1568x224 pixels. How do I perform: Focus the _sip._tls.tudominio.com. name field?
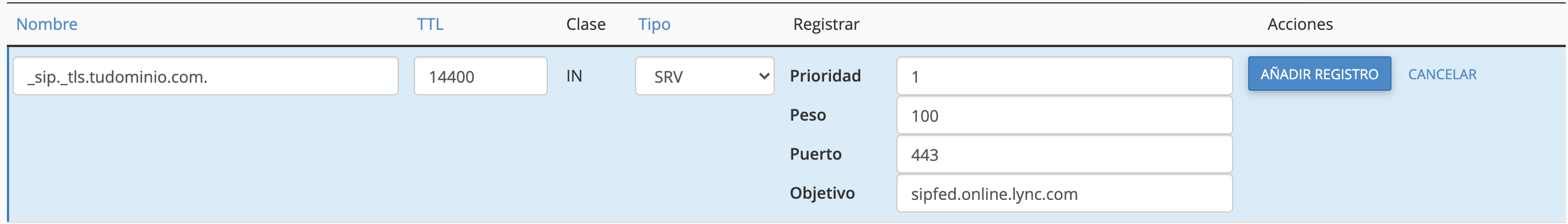click(x=206, y=76)
